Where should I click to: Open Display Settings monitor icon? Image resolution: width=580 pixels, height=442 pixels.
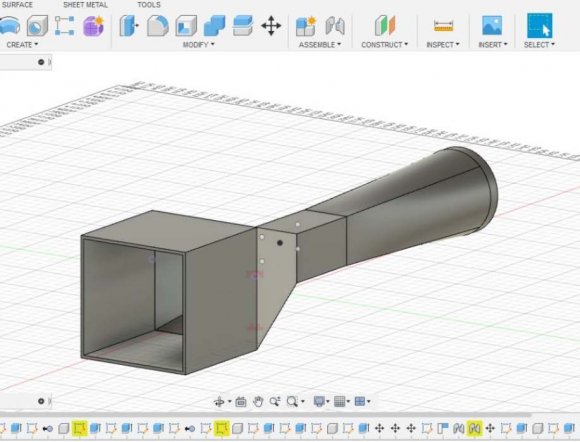(319, 401)
